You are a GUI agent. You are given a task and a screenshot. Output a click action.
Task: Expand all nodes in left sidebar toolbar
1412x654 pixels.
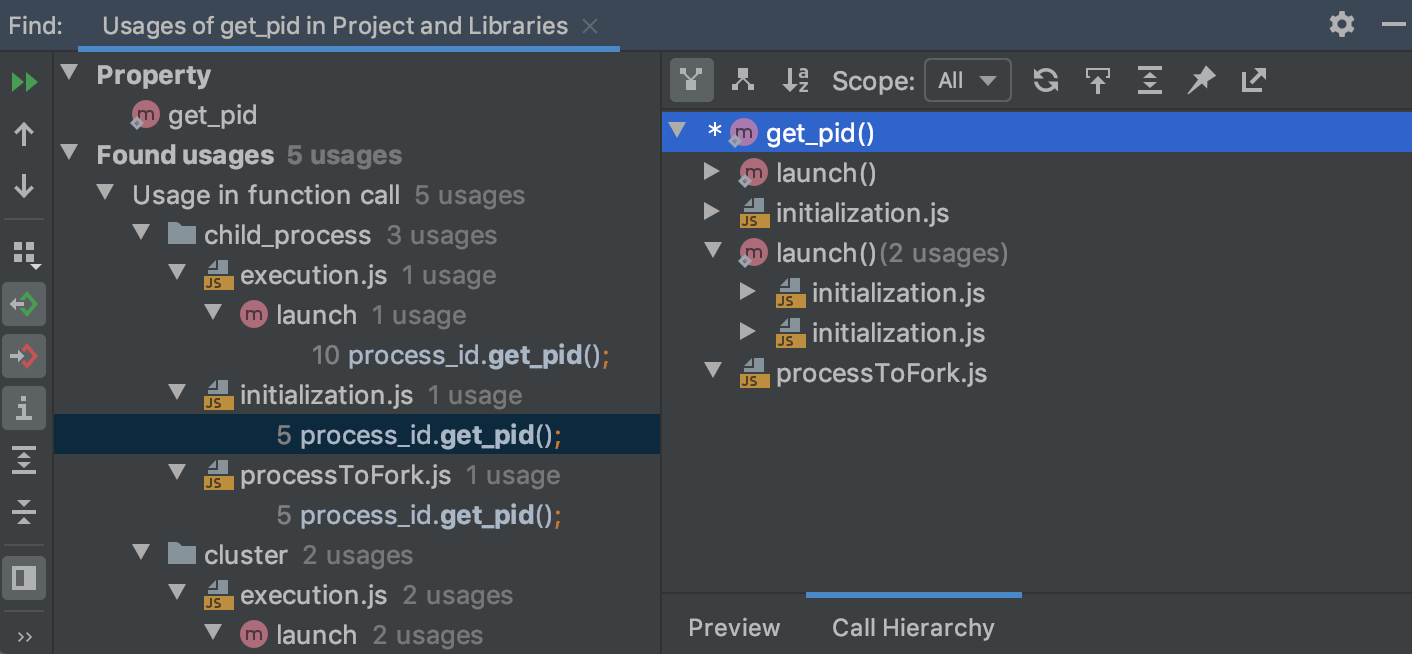coord(25,461)
